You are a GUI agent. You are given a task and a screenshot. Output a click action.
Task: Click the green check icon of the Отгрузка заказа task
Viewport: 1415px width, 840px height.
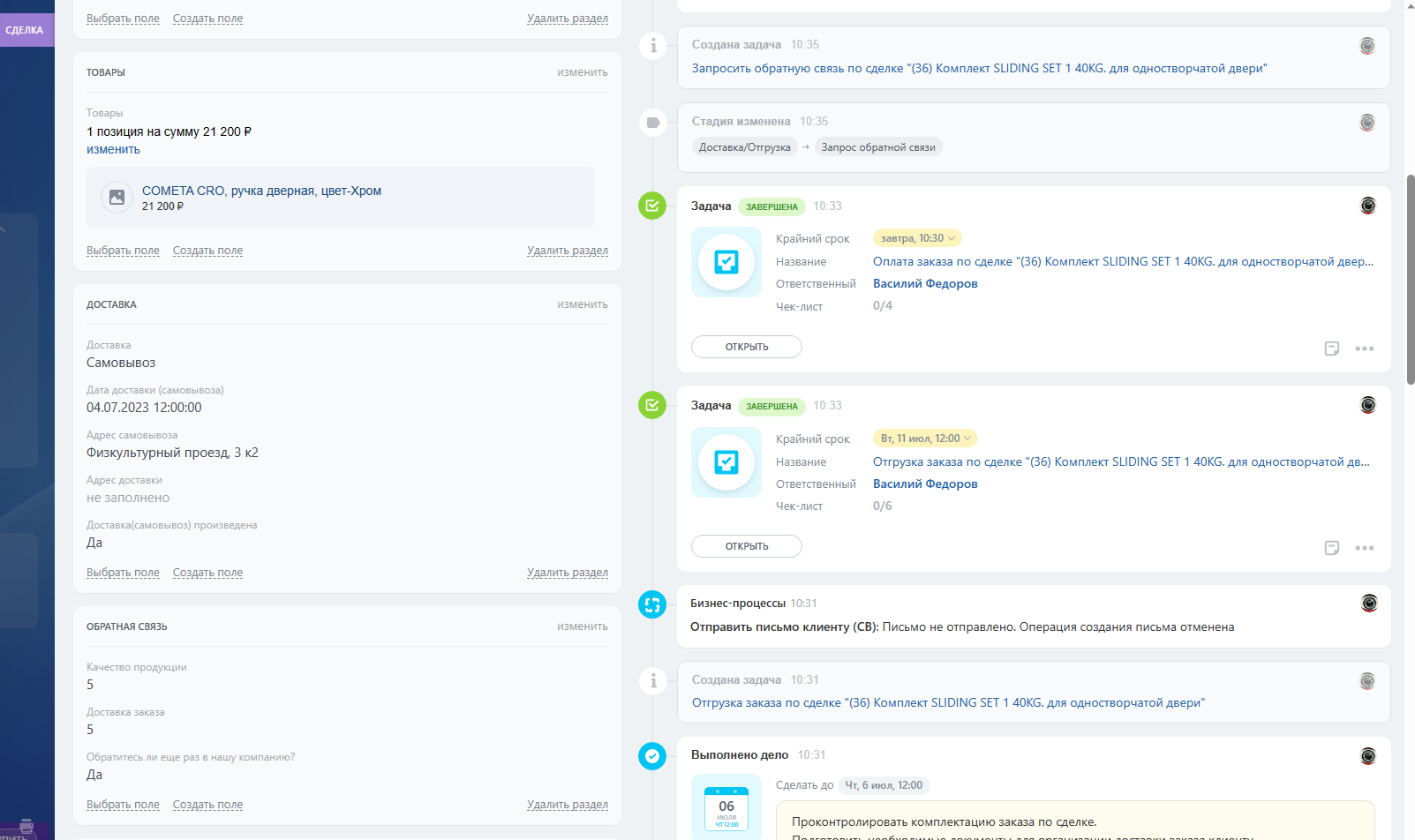coord(652,405)
